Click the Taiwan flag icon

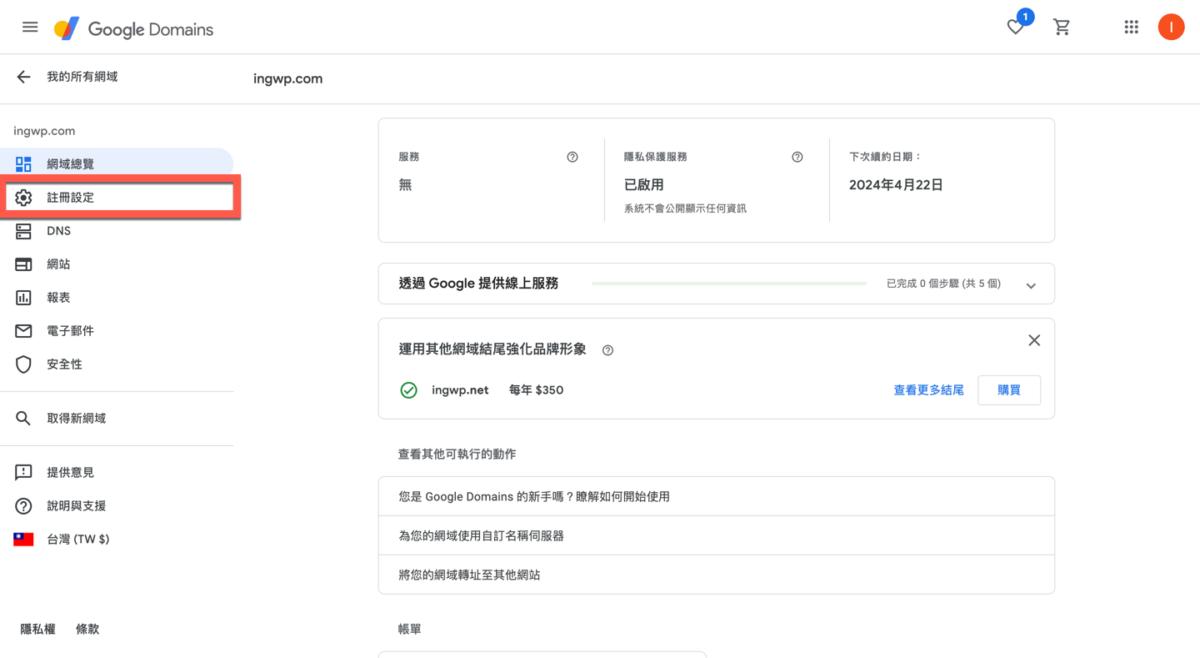24,539
